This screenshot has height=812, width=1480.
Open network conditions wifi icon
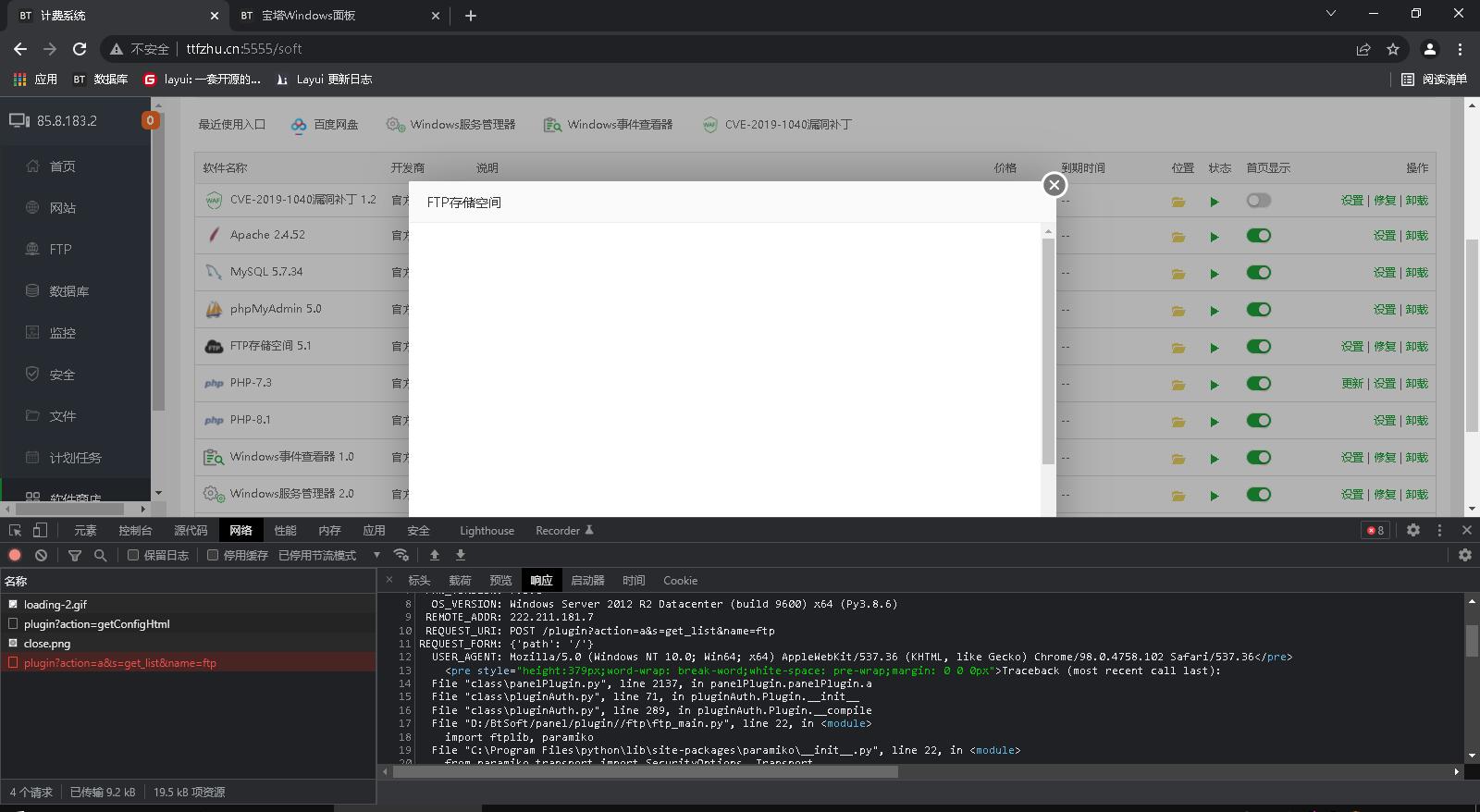401,555
